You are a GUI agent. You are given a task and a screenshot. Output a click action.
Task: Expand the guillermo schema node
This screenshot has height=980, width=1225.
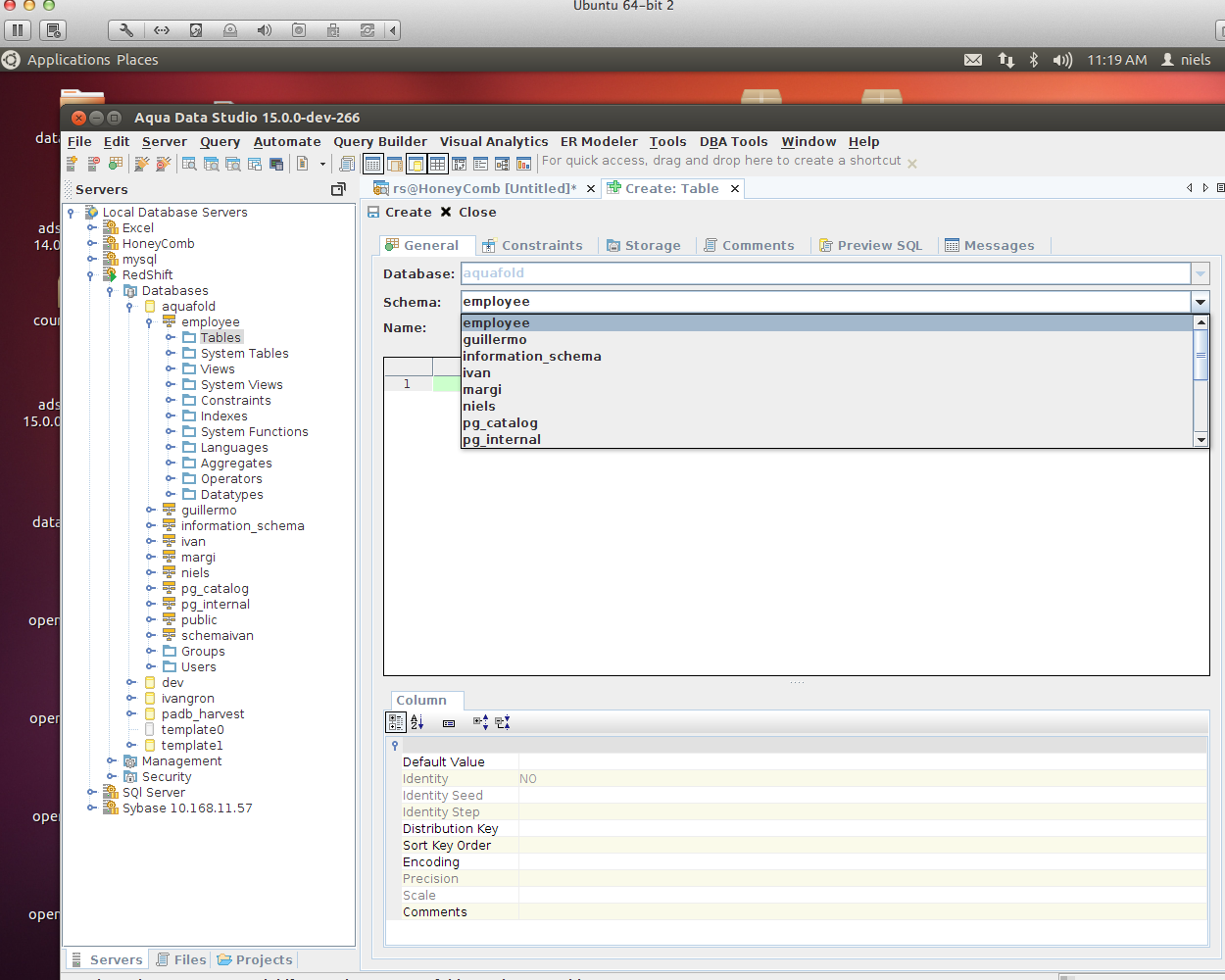[150, 511]
